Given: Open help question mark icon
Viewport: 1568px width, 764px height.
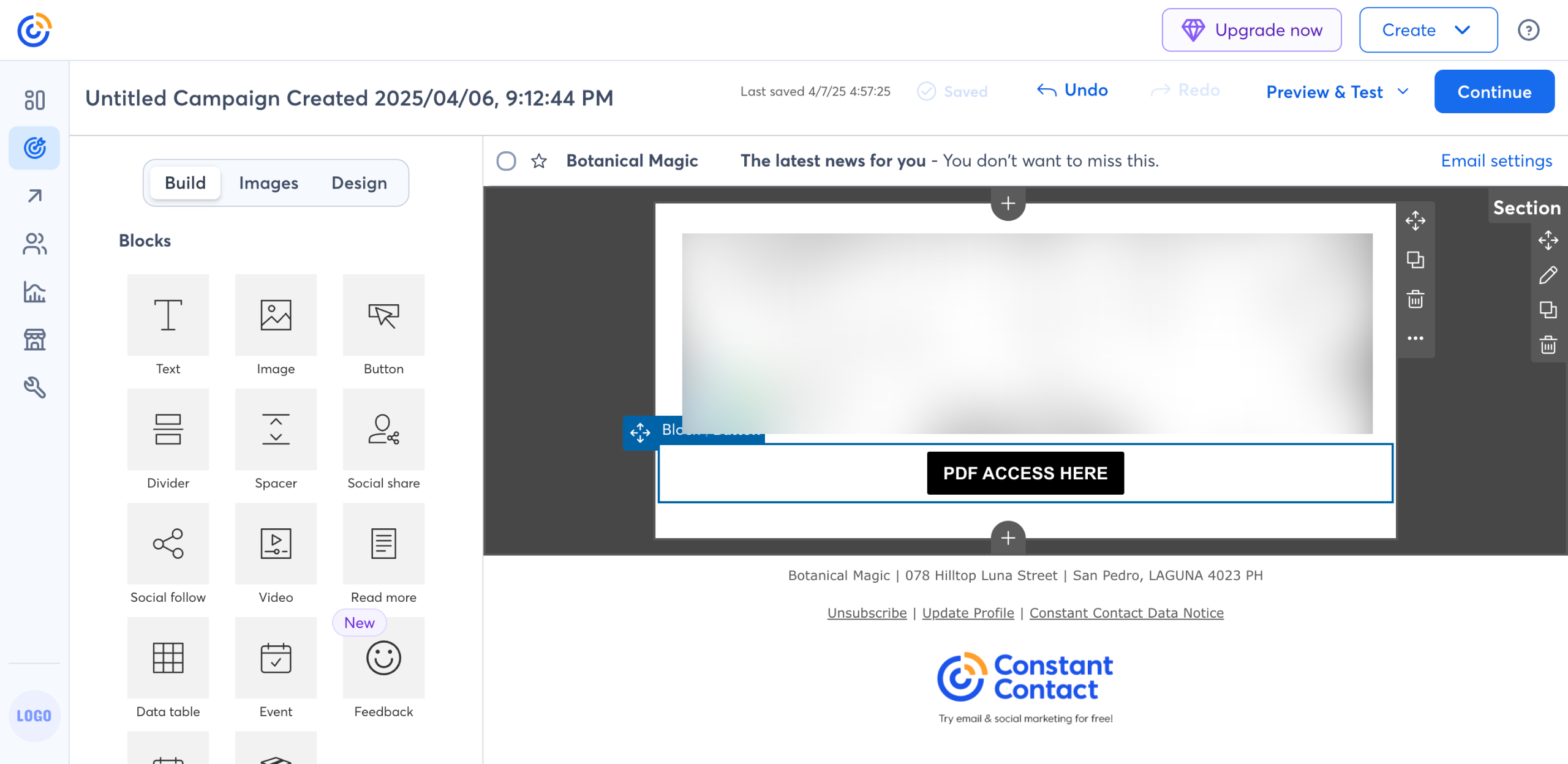Looking at the screenshot, I should 1528,30.
